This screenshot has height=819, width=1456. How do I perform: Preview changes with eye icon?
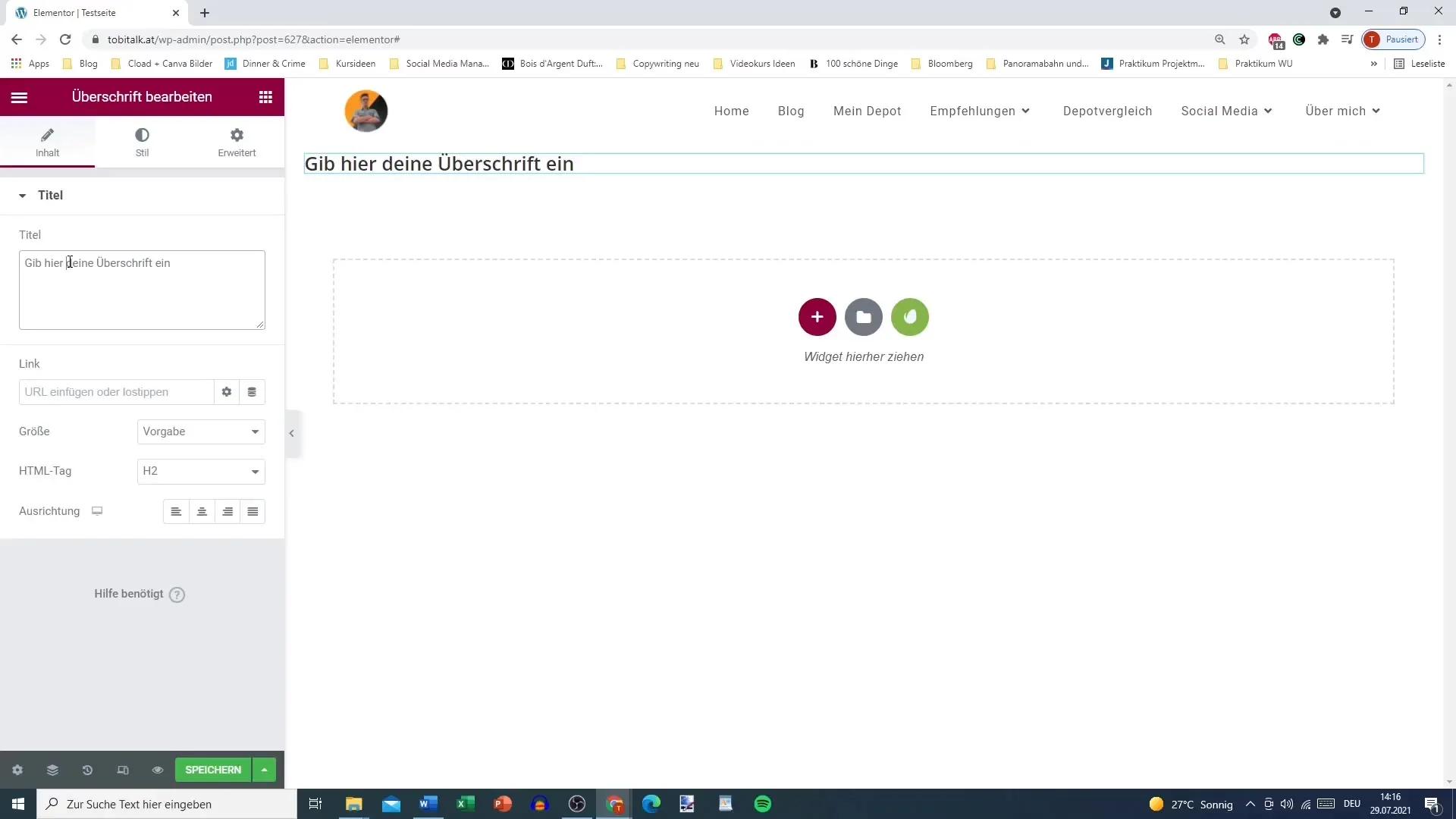[158, 770]
